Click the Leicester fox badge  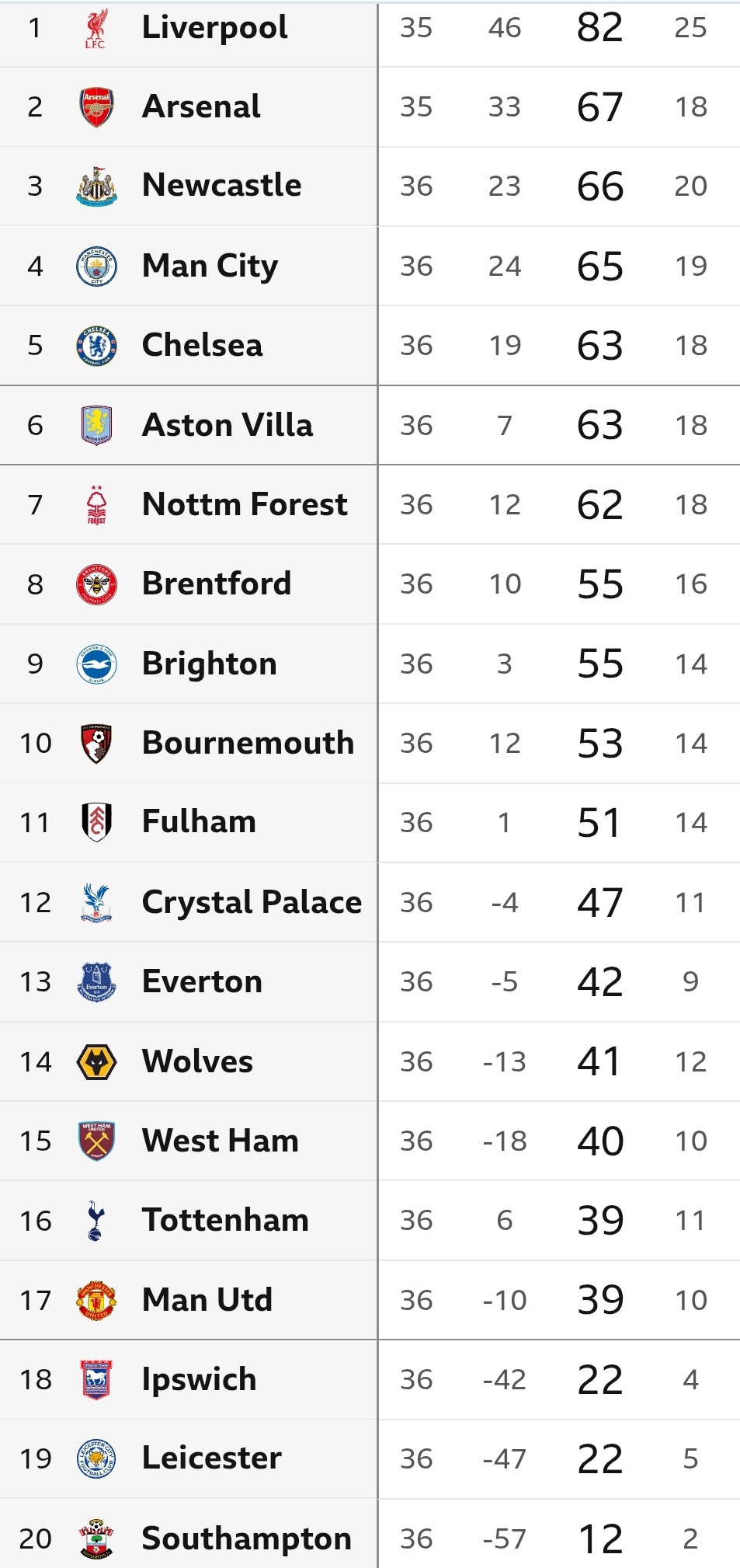pos(96,1459)
